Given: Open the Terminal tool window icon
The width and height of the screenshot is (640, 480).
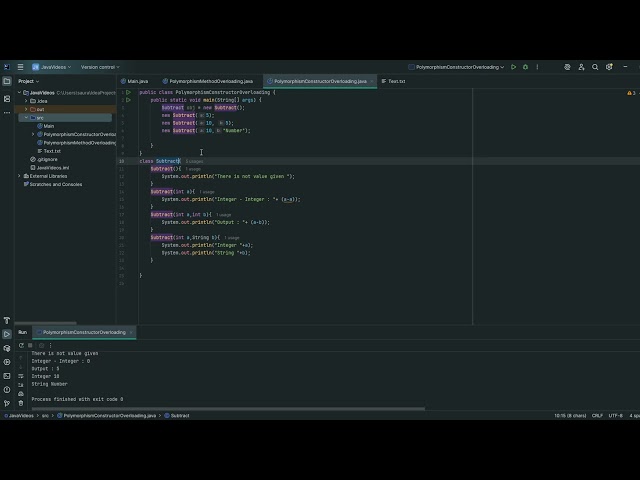Looking at the screenshot, I should coord(7,376).
